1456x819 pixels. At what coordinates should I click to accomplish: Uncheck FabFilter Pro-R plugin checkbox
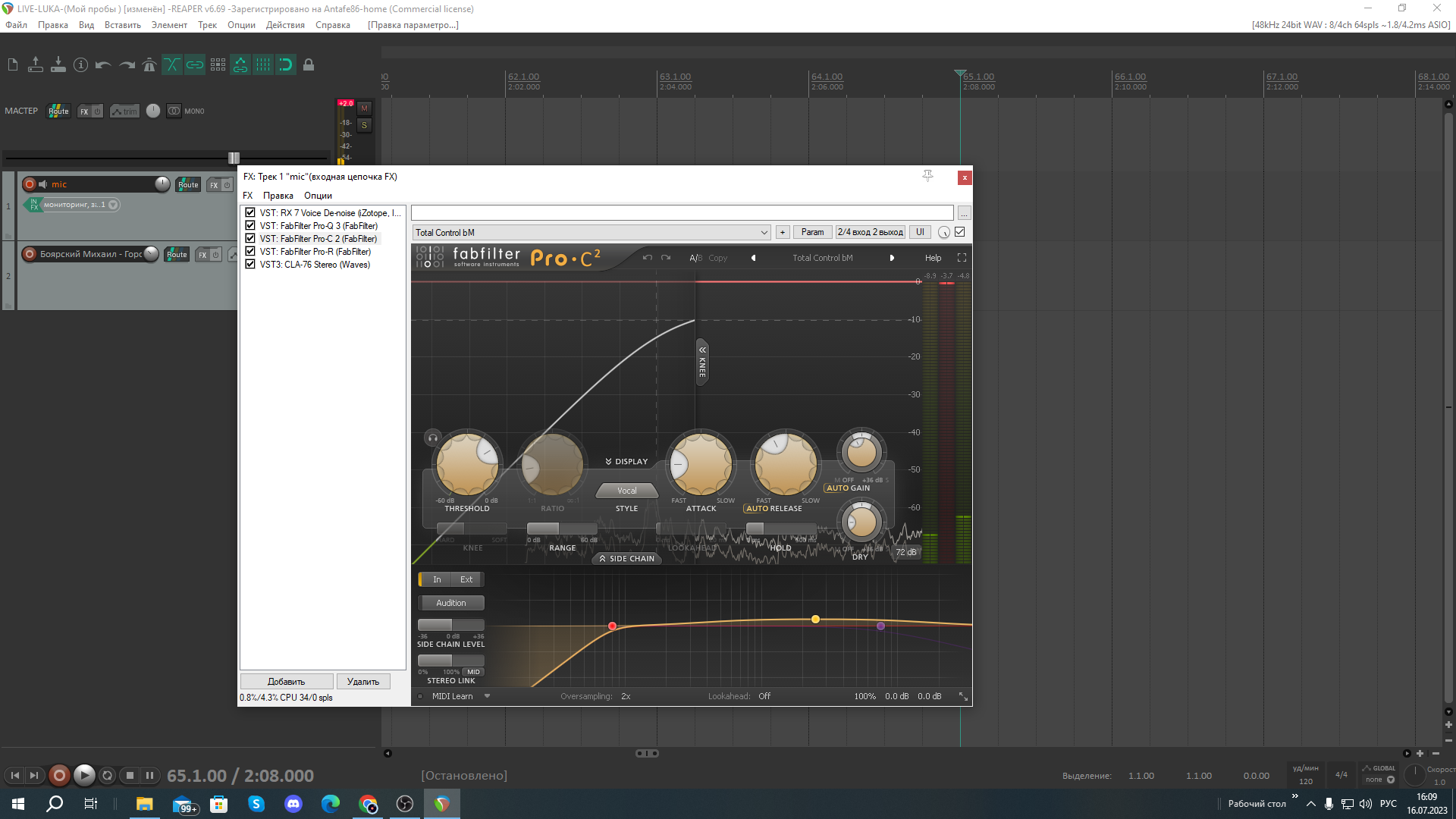click(250, 252)
